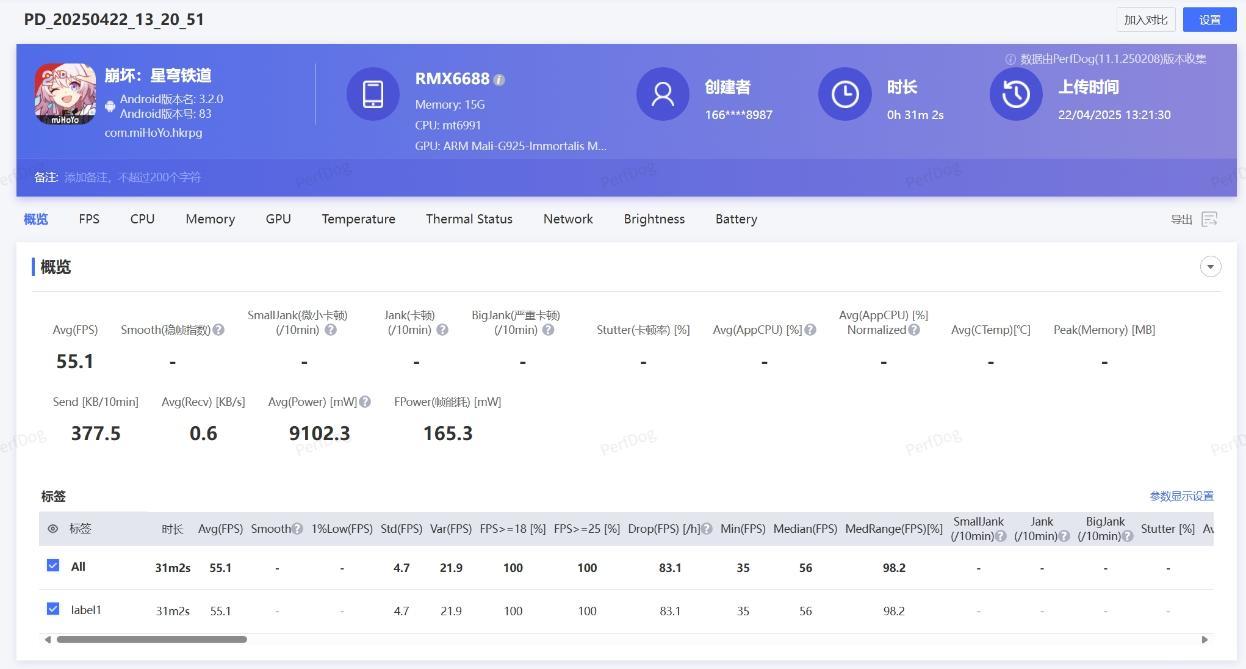Open help icon in table Jank column header
Viewport: 1246px width, 669px height.
coord(1064,536)
